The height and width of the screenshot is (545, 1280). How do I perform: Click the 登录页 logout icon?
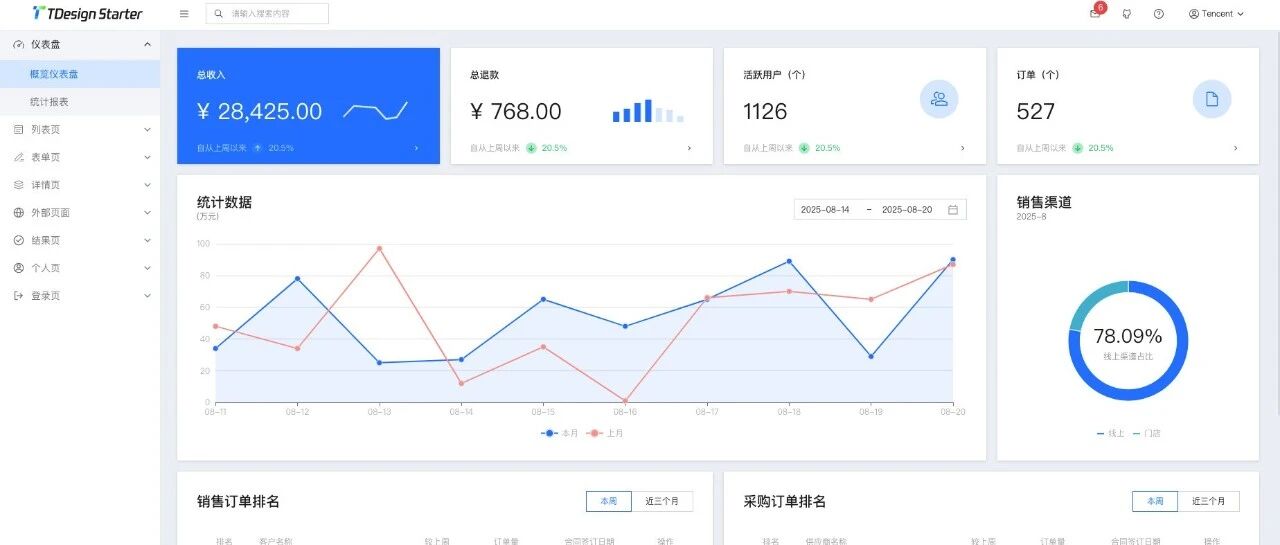(19, 296)
